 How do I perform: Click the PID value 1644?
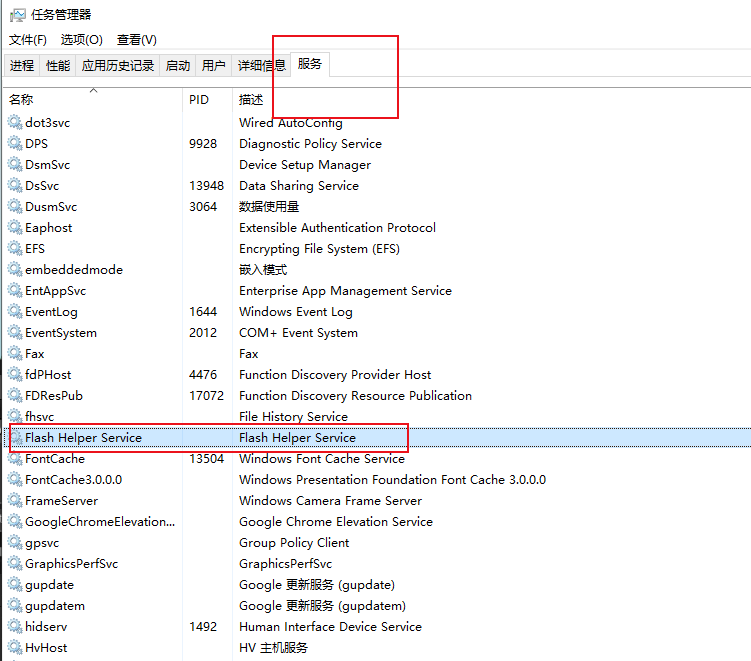pyautogui.click(x=203, y=312)
